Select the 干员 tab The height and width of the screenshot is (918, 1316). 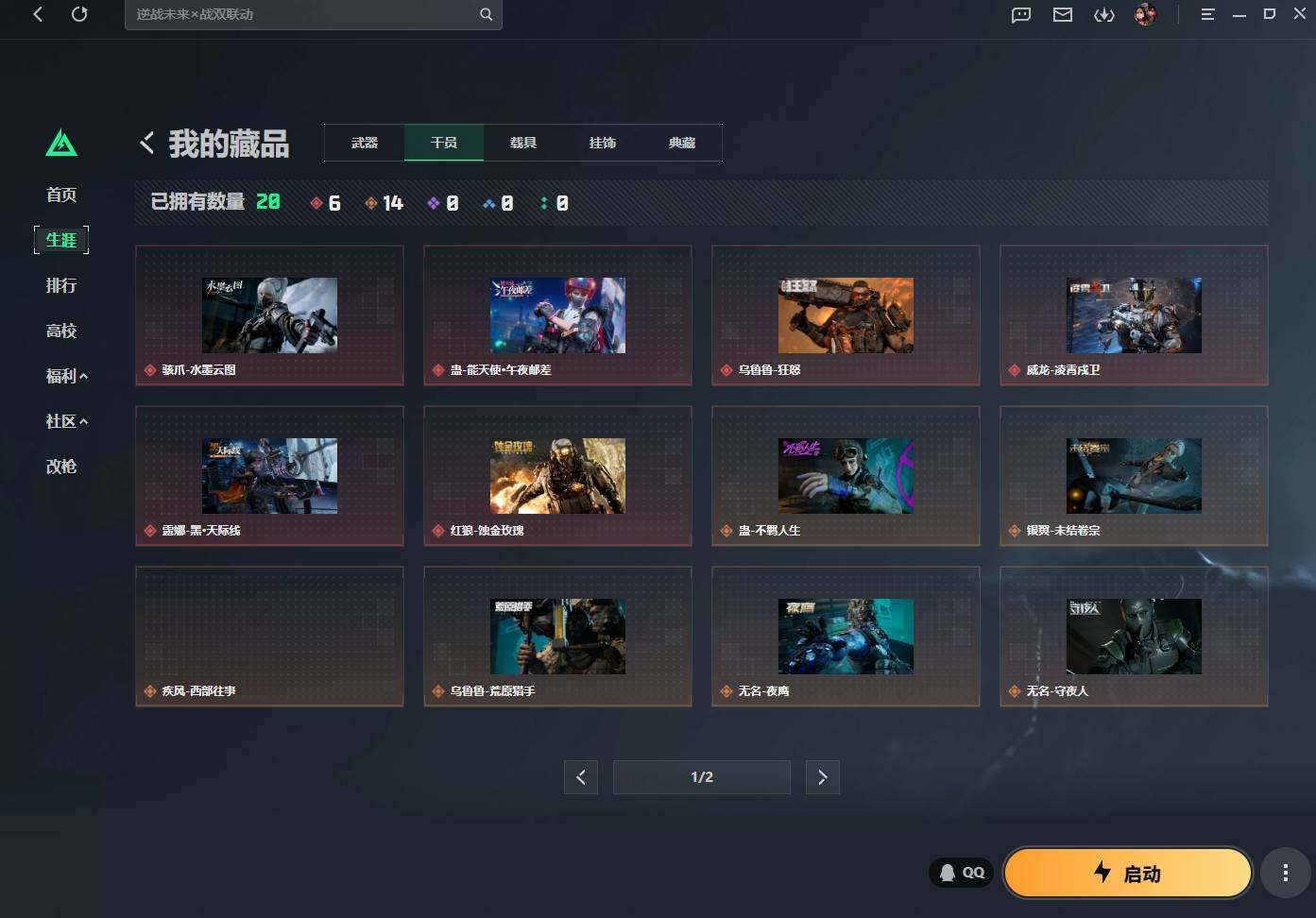(444, 143)
